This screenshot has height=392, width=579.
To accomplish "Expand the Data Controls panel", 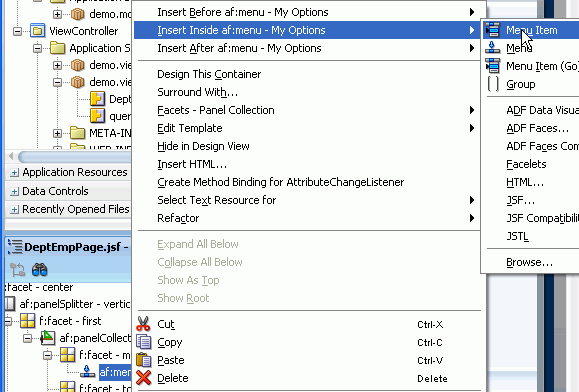I will (14, 191).
